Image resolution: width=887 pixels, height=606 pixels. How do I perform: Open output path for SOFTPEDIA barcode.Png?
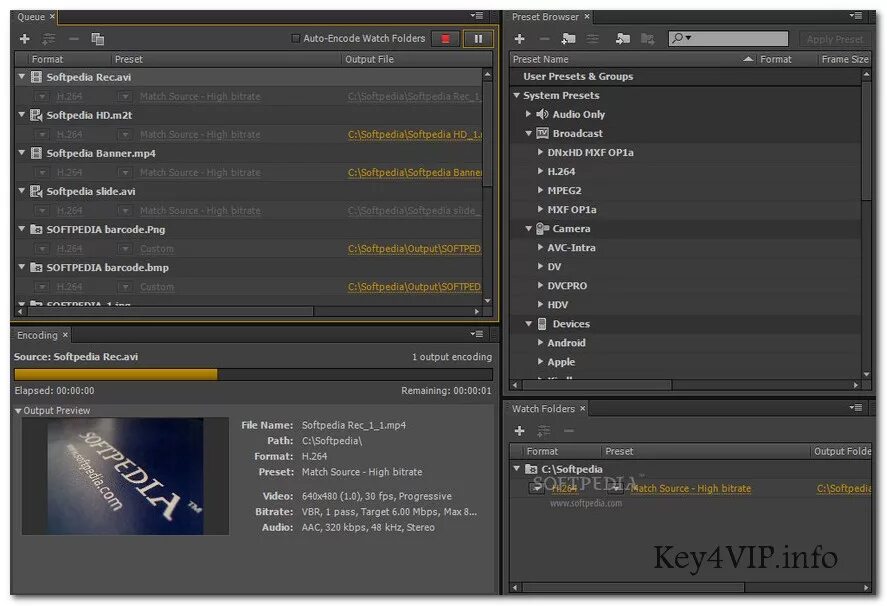pyautogui.click(x=415, y=248)
